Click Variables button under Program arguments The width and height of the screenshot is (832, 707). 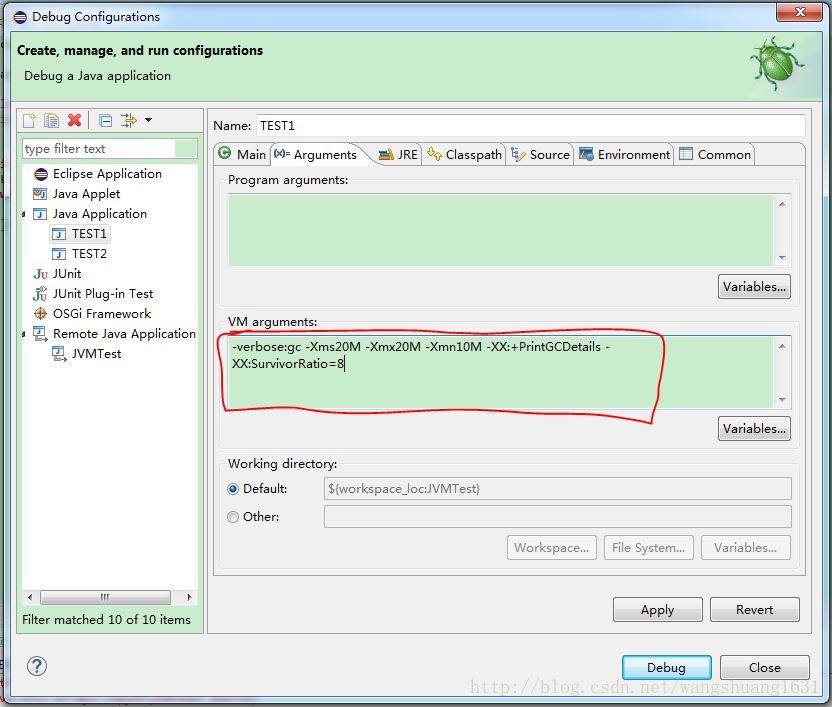tap(754, 287)
